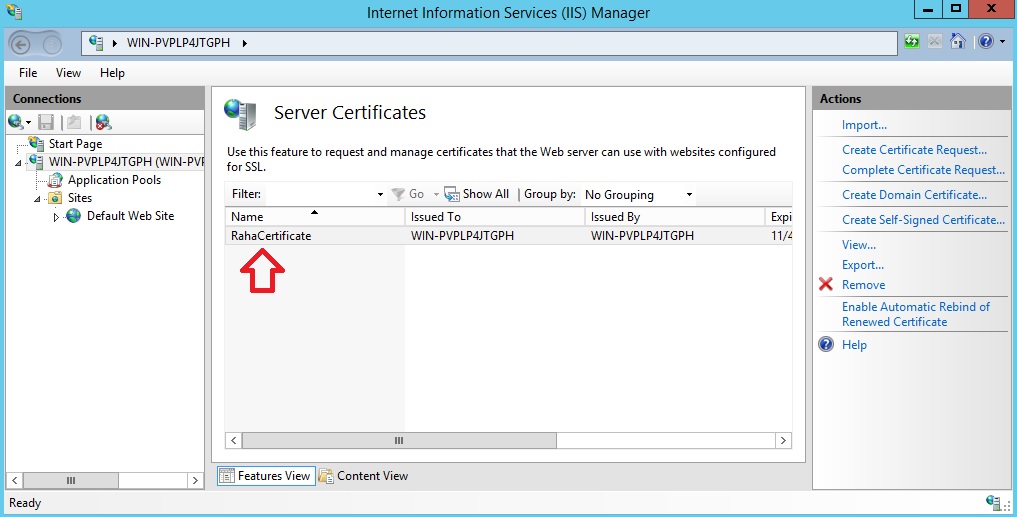Select the Sites folder node
Viewport: 1017px width, 517px height.
[80, 198]
